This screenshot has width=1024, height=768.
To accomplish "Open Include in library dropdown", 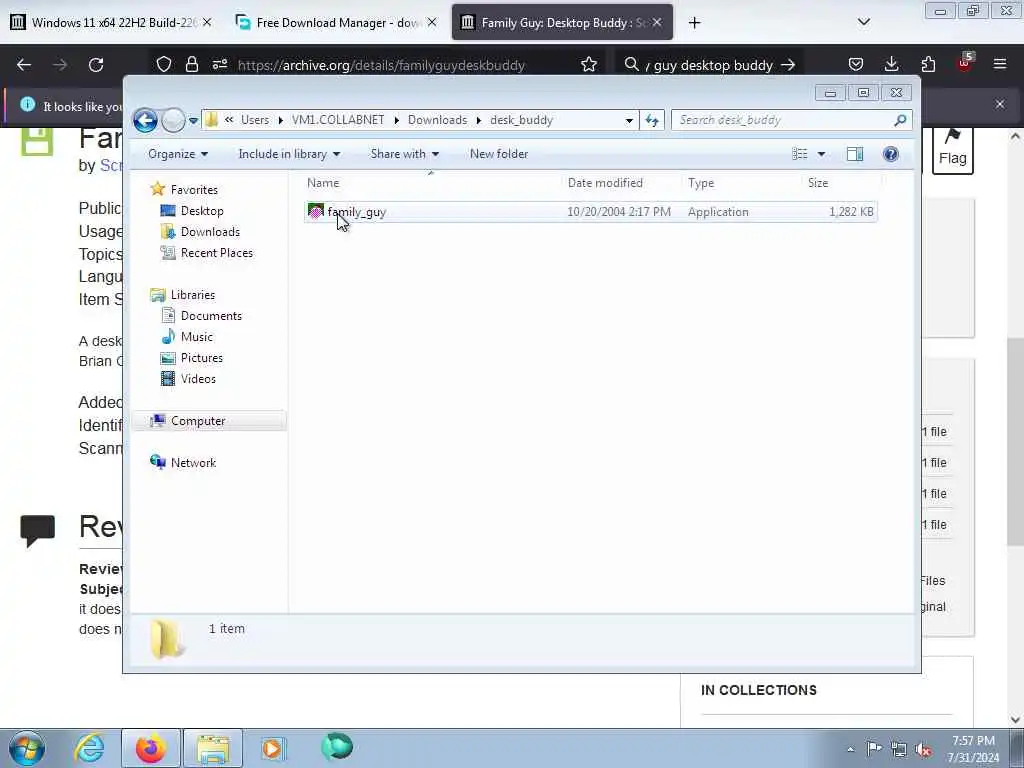I will [x=289, y=154].
